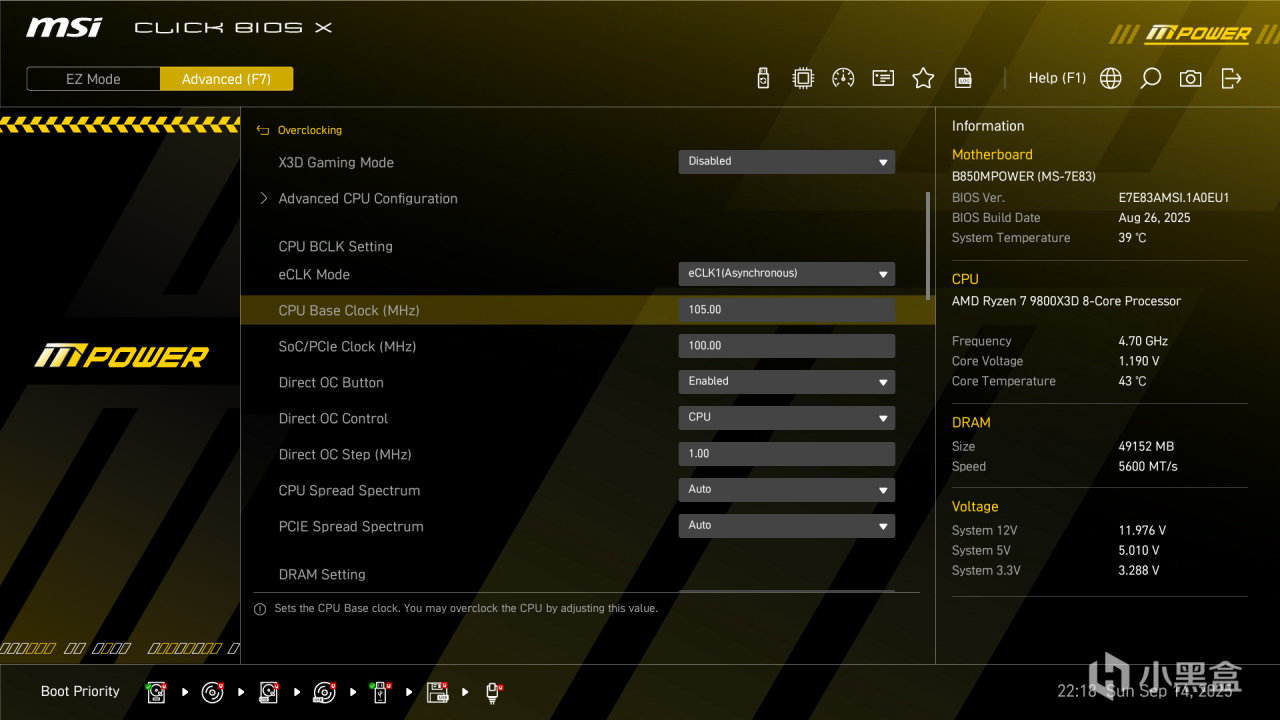This screenshot has width=1280, height=720.
Task: Select the USB CD/DVD boot device icon
Action: tap(325, 691)
